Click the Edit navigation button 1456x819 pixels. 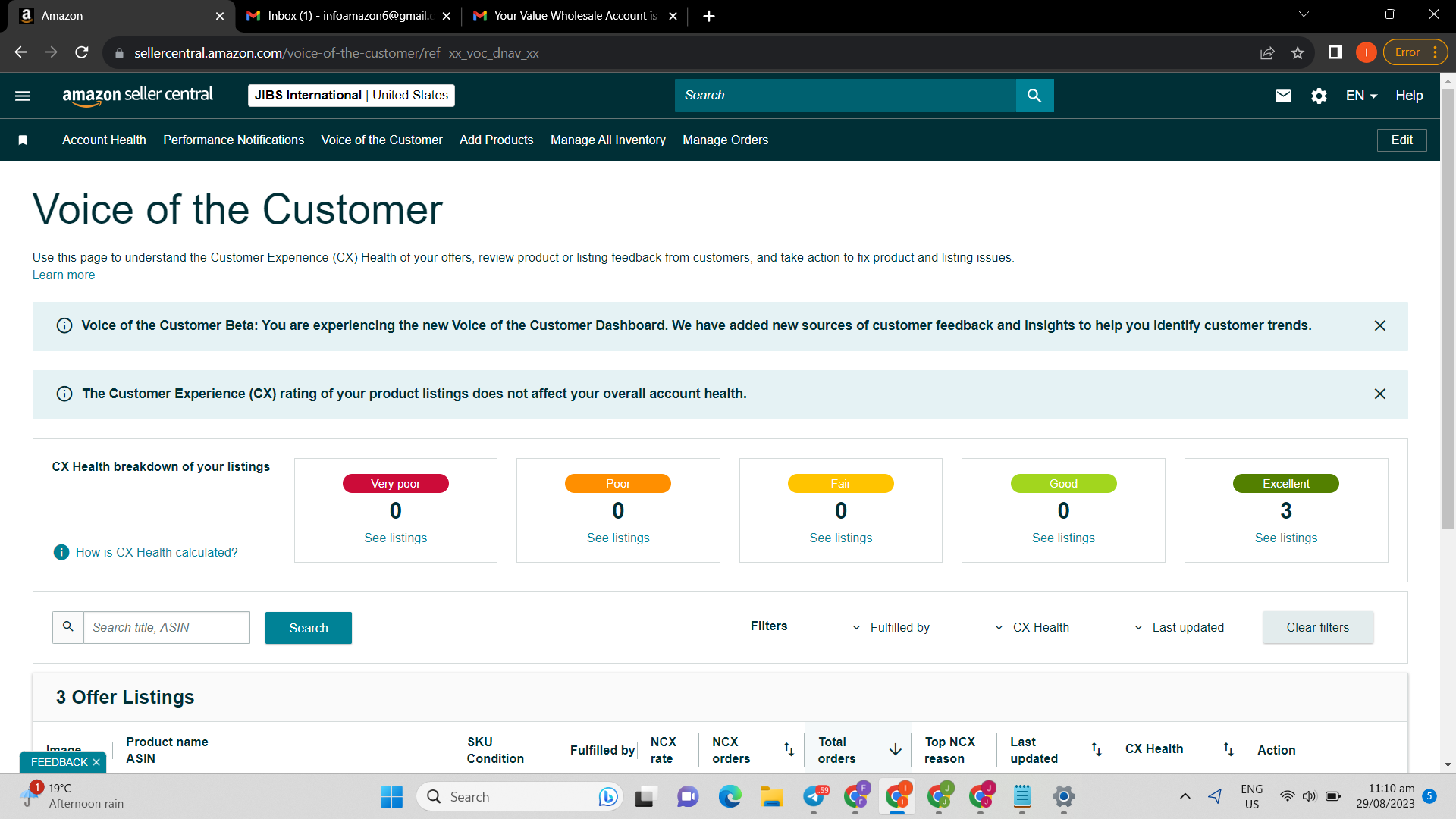pyautogui.click(x=1402, y=140)
